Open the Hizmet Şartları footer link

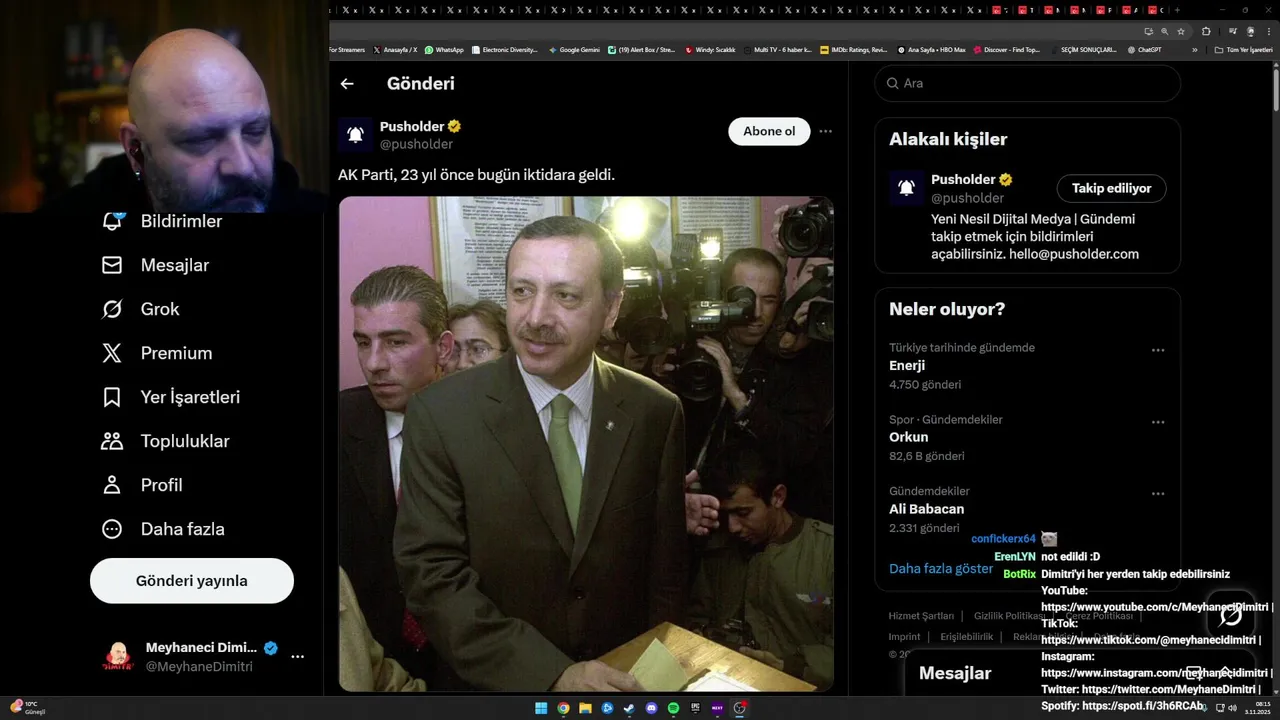[x=921, y=616]
